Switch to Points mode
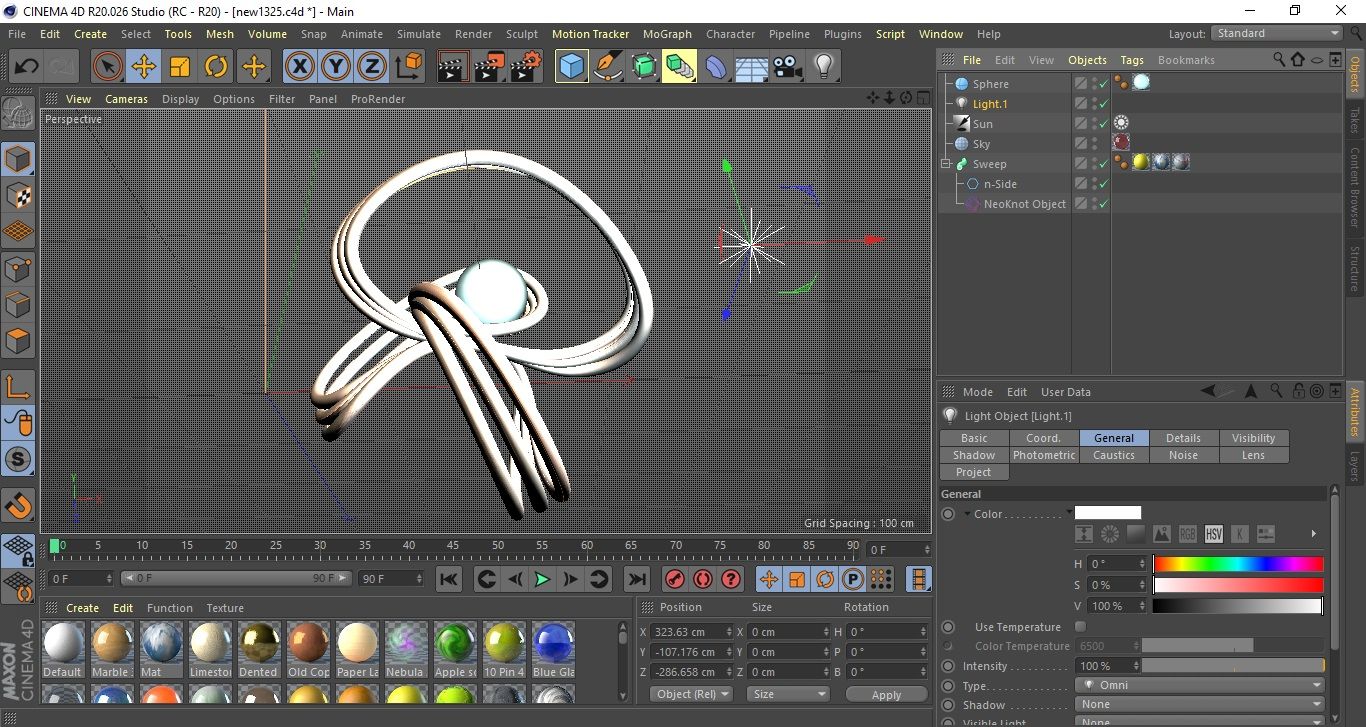Image resolution: width=1366 pixels, height=727 pixels. tap(18, 268)
